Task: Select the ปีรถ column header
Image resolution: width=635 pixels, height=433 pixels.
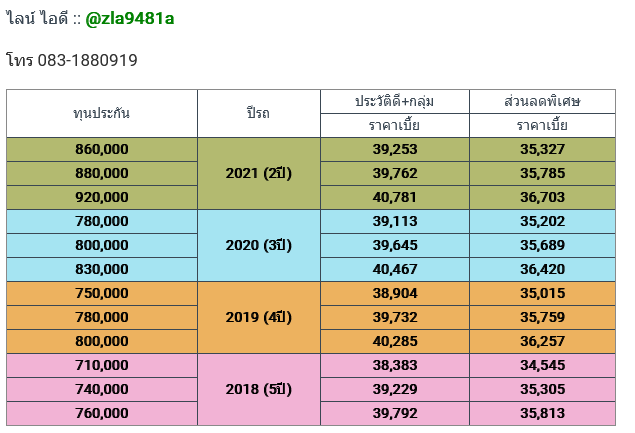Action: pos(258,113)
